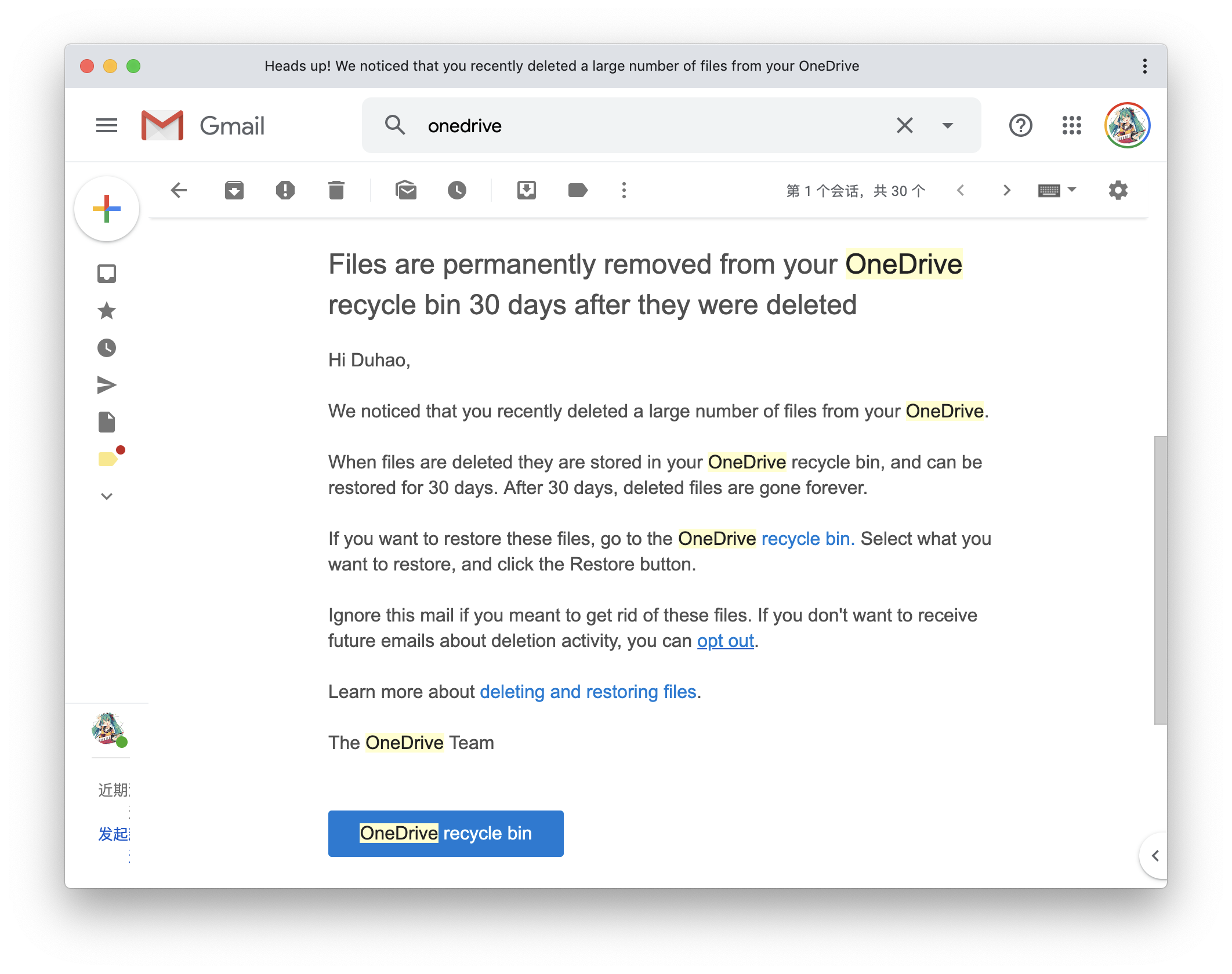Click the blue 发起 chat link
This screenshot has height=974, width=1232.
[x=114, y=834]
